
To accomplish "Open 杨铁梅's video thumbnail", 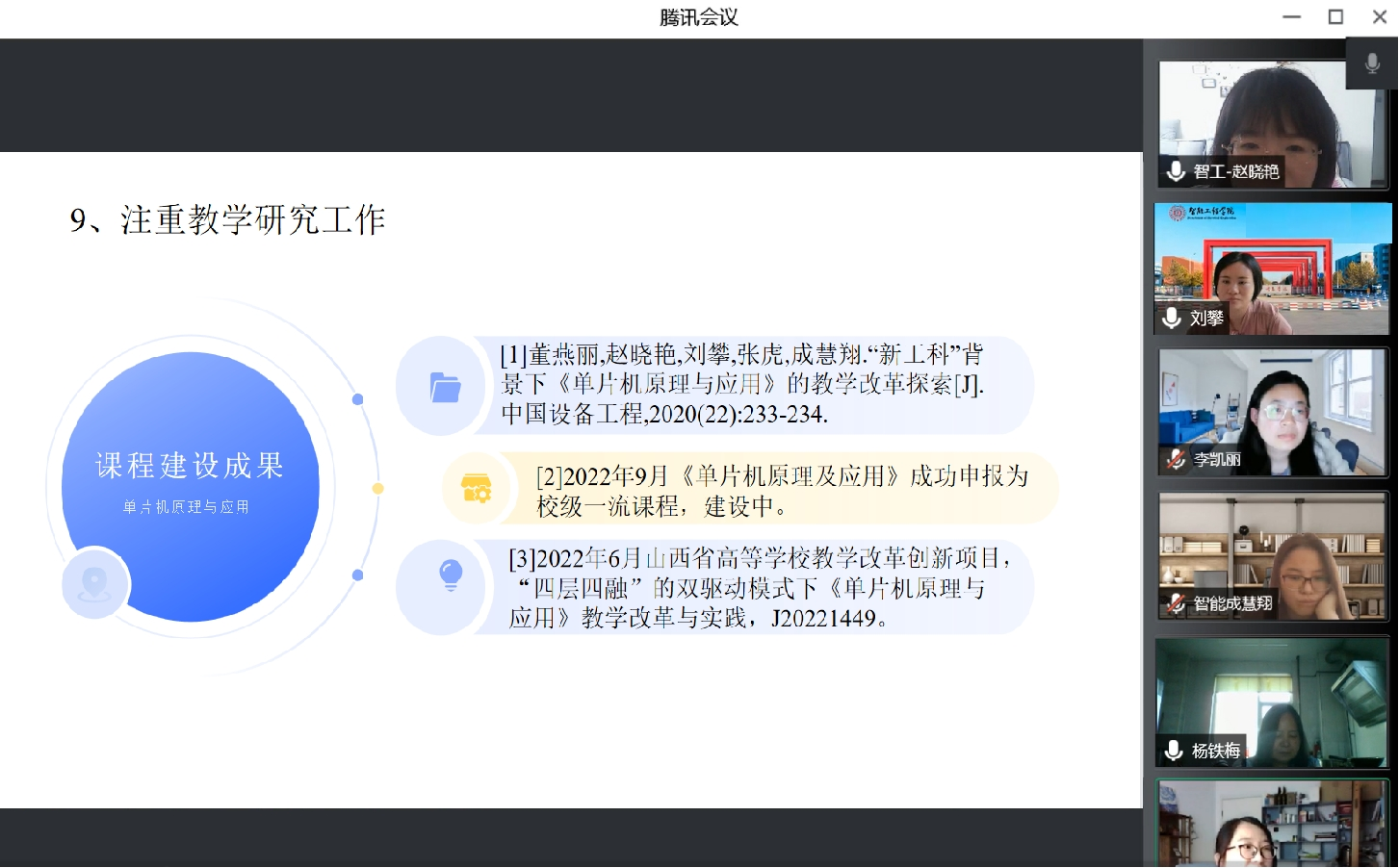I will pyautogui.click(x=1271, y=702).
